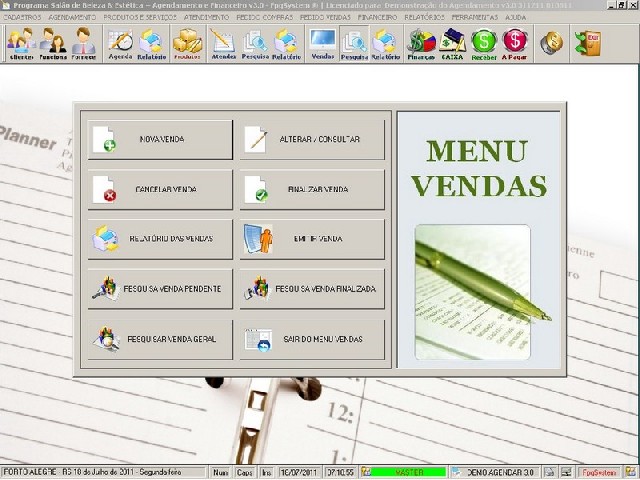Open the Vendas monitor toolbar icon
The height and width of the screenshot is (480, 640).
323,44
